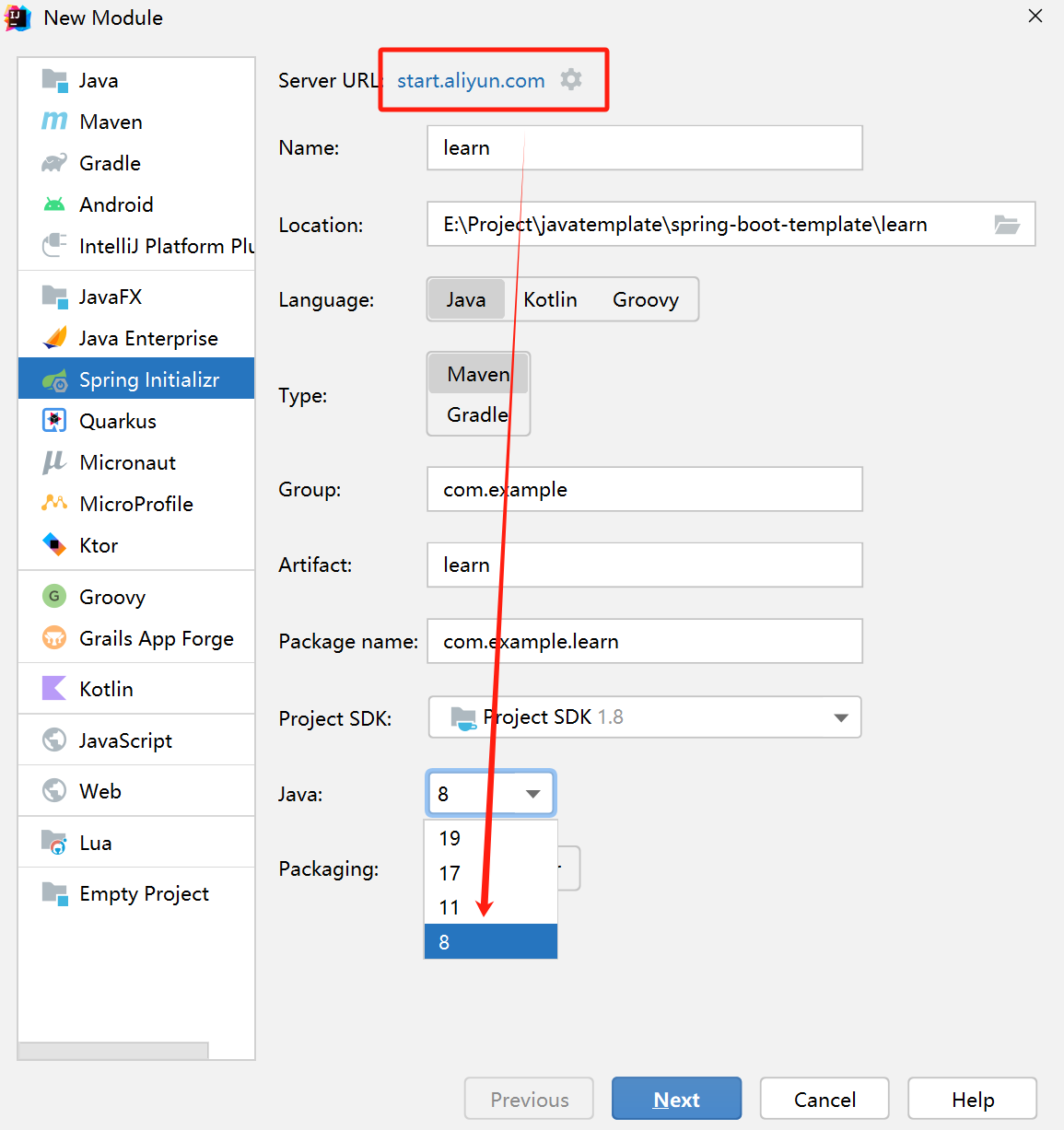Choose Gradle as project type

pyautogui.click(x=478, y=414)
